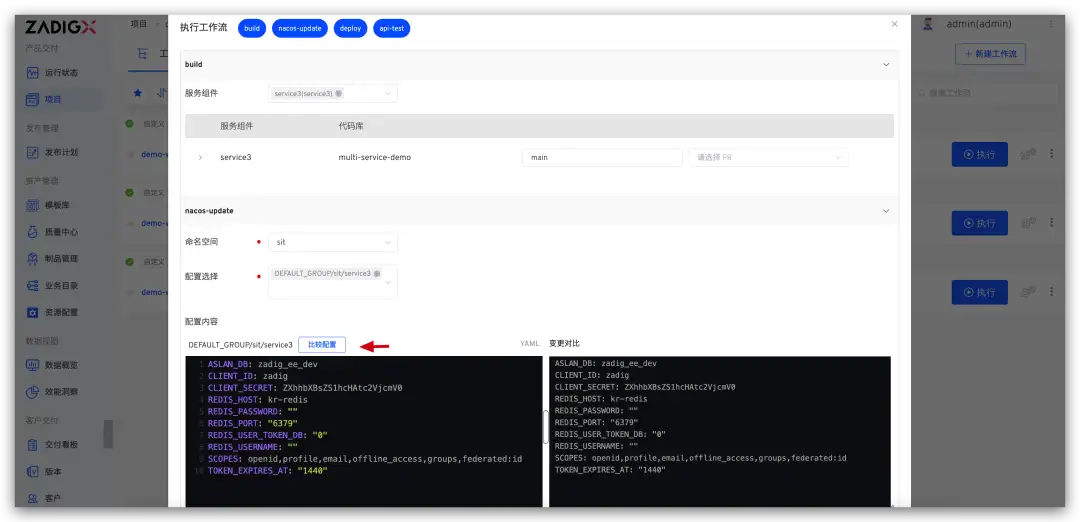Click the blue star favorites icon

click(138, 92)
